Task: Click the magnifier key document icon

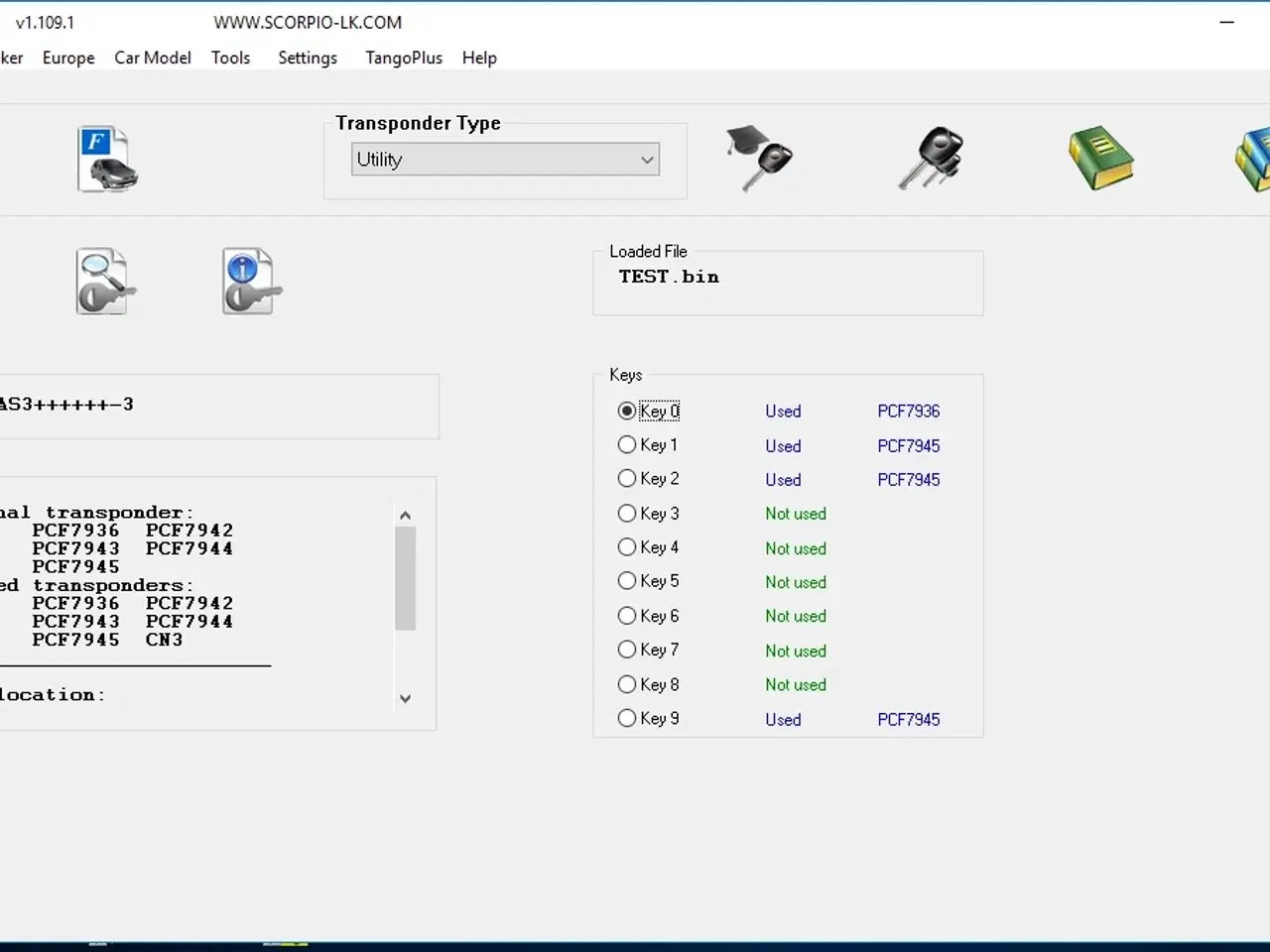Action: (105, 282)
